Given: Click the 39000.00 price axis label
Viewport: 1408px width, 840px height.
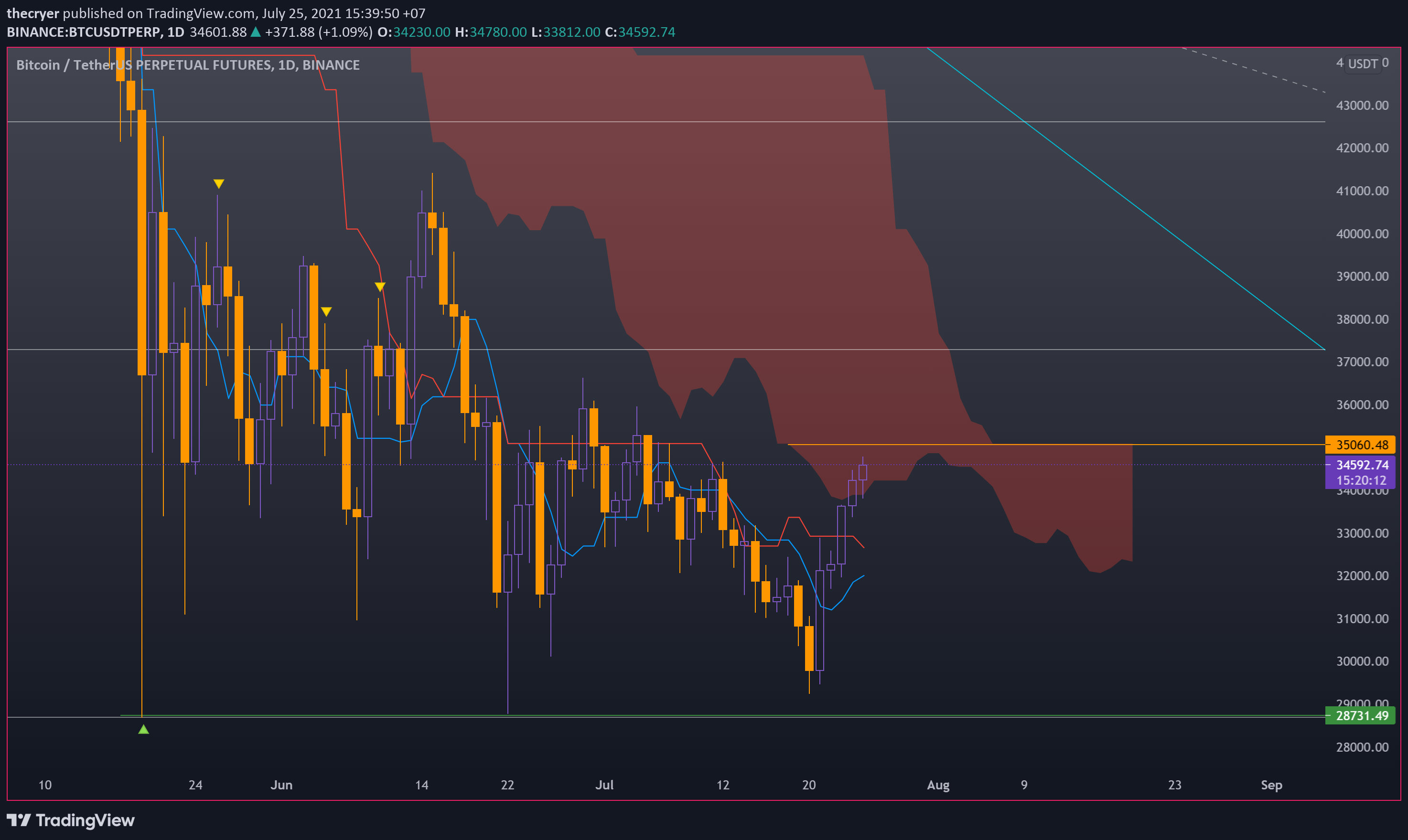Looking at the screenshot, I should 1362,276.
